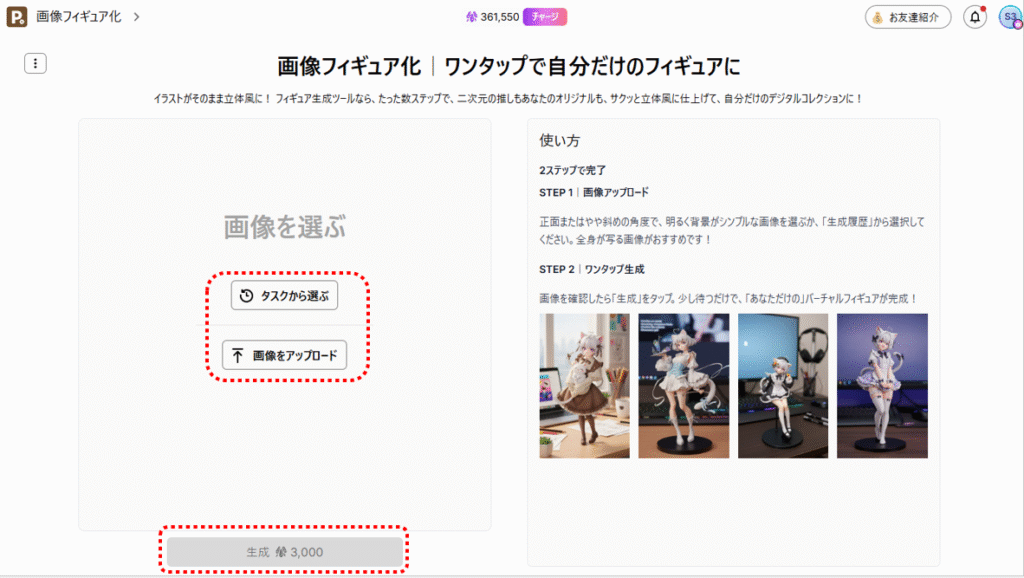
Task: Click the 画像フィギュア化 breadcrumb title
Action: click(x=78, y=17)
